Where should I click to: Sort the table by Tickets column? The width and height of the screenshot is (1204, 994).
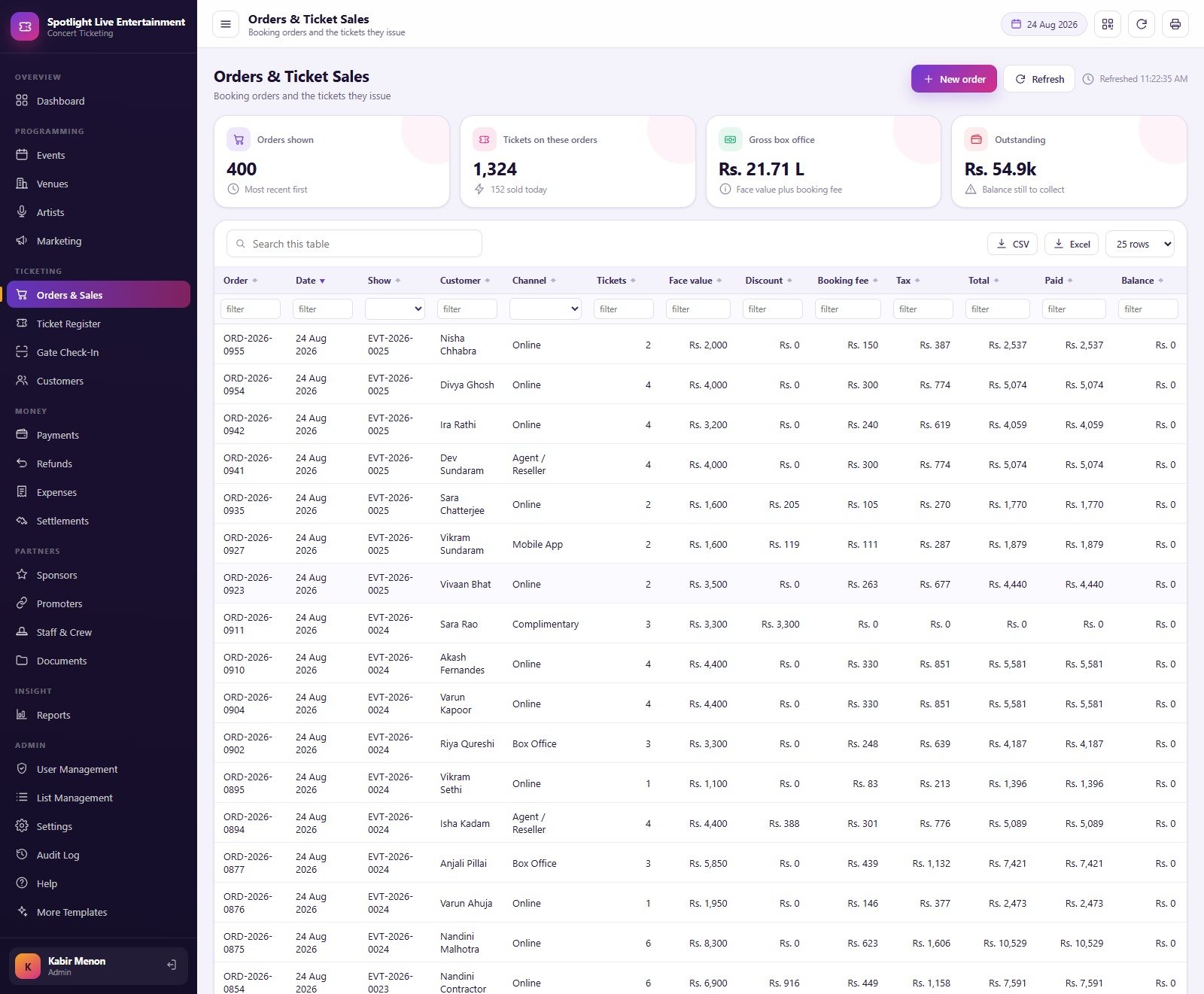point(616,281)
